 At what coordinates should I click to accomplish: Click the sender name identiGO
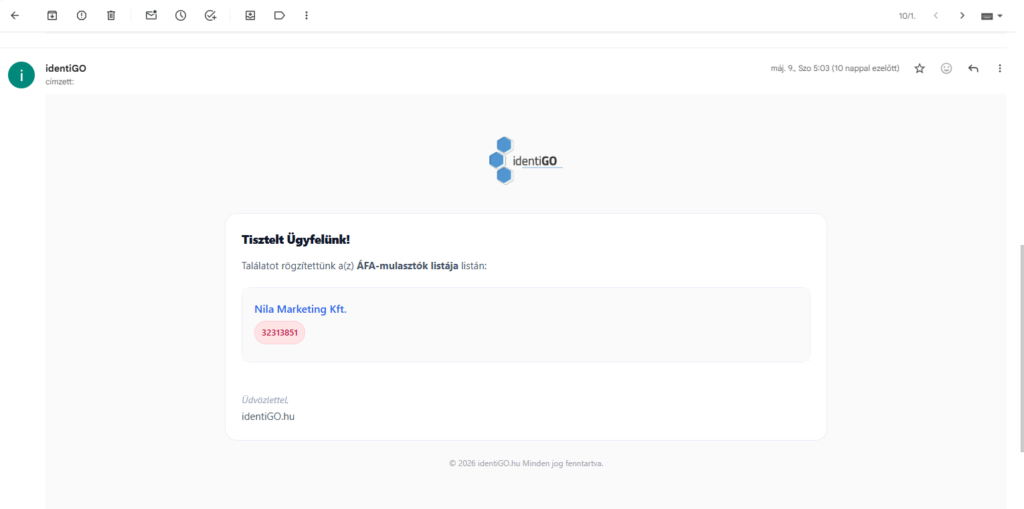pyautogui.click(x=65, y=68)
